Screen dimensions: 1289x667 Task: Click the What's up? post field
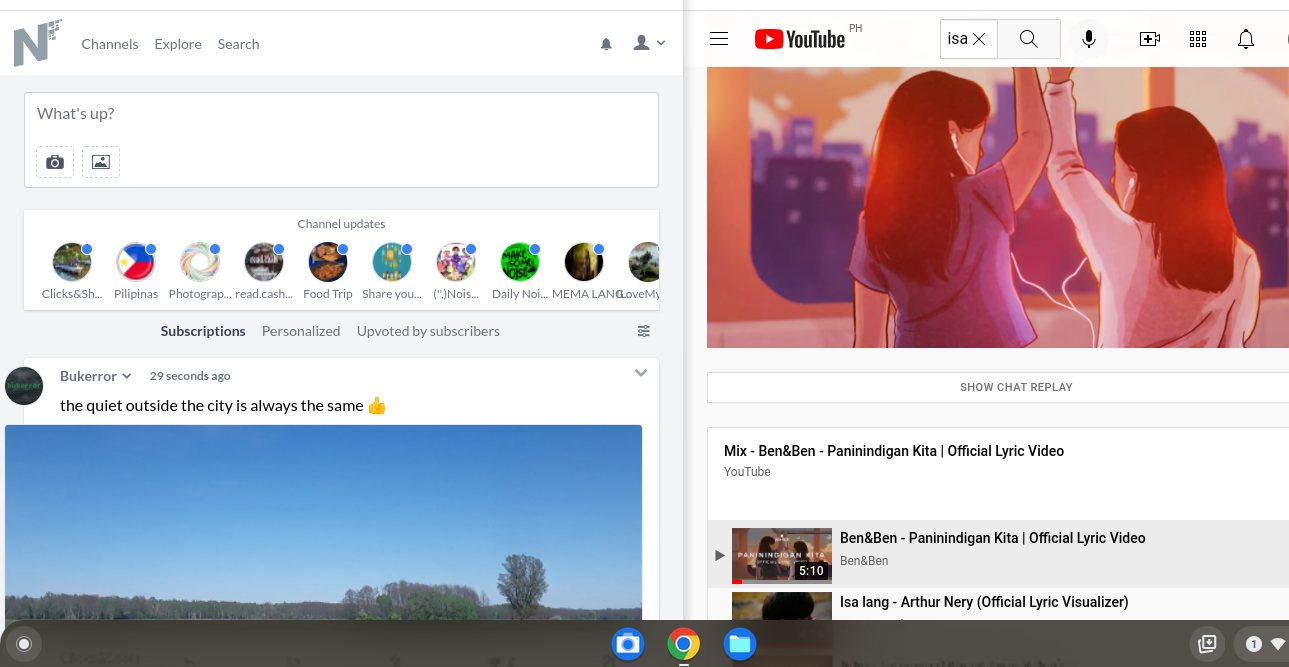341,114
